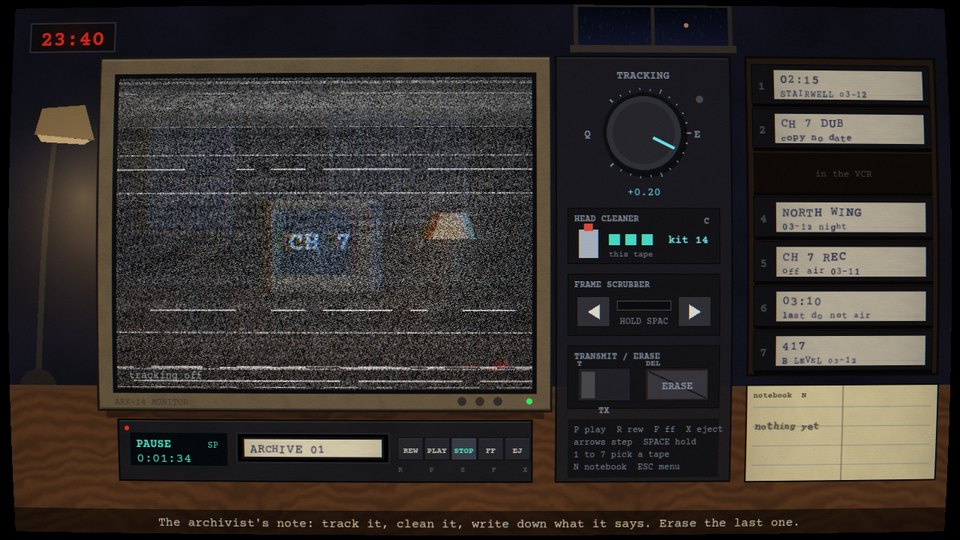Image resolution: width=960 pixels, height=540 pixels.
Task: Select tape 6 labeled 03:10 last
Action: (x=851, y=306)
